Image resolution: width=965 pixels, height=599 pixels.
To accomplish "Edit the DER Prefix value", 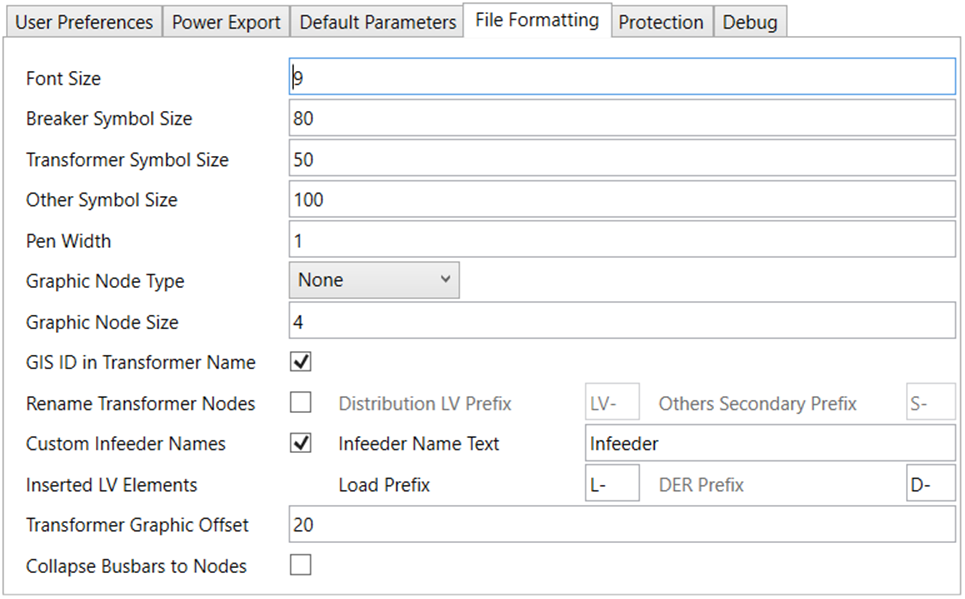I will [930, 483].
